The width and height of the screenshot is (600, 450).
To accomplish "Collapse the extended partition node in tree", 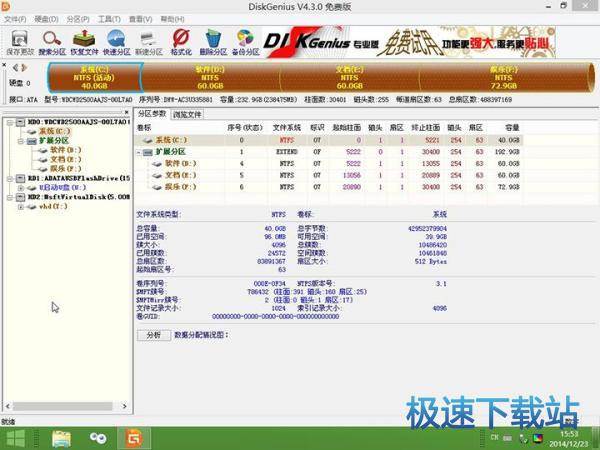I will (21, 141).
